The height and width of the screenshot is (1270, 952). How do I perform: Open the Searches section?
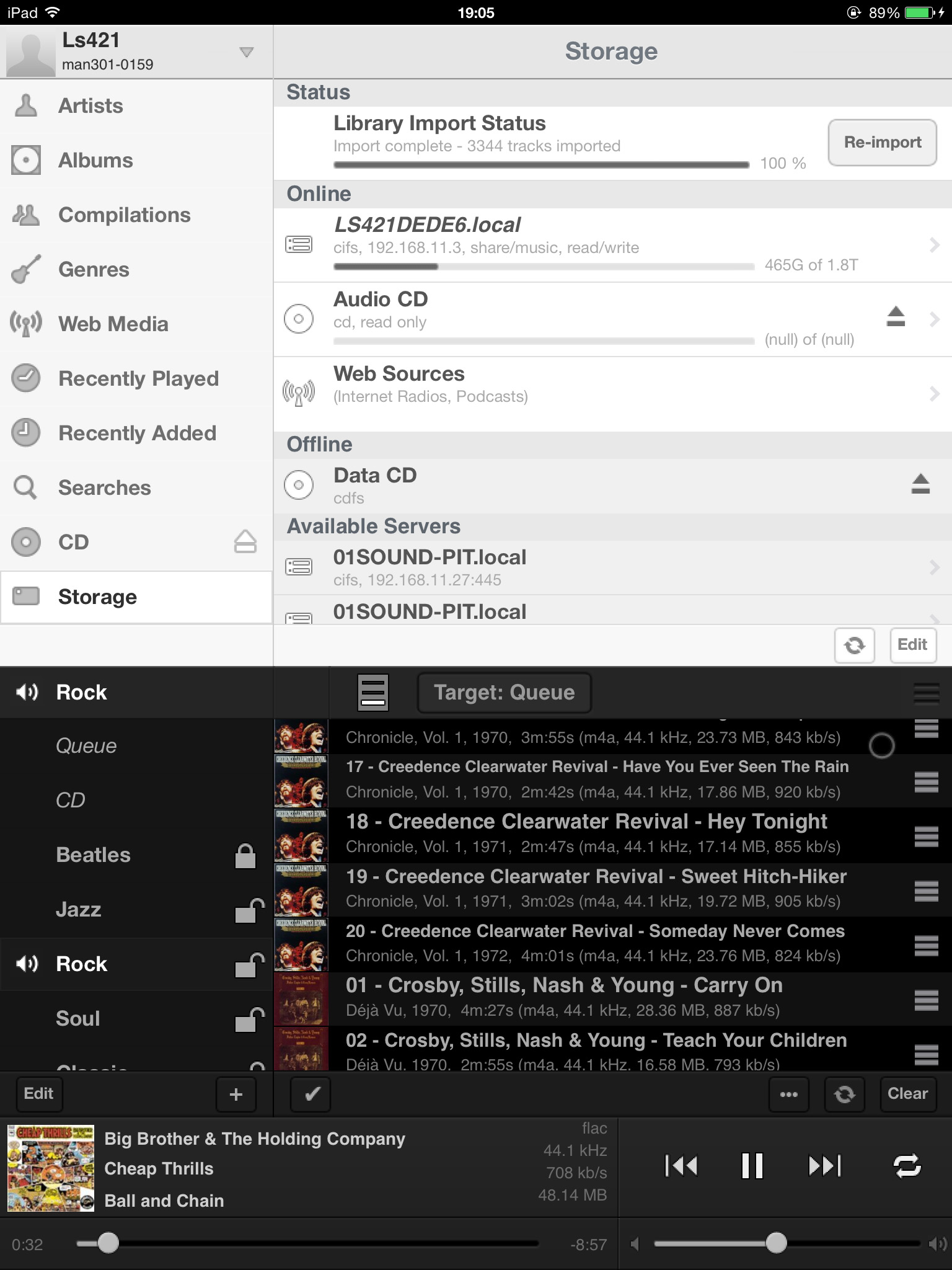pos(136,488)
